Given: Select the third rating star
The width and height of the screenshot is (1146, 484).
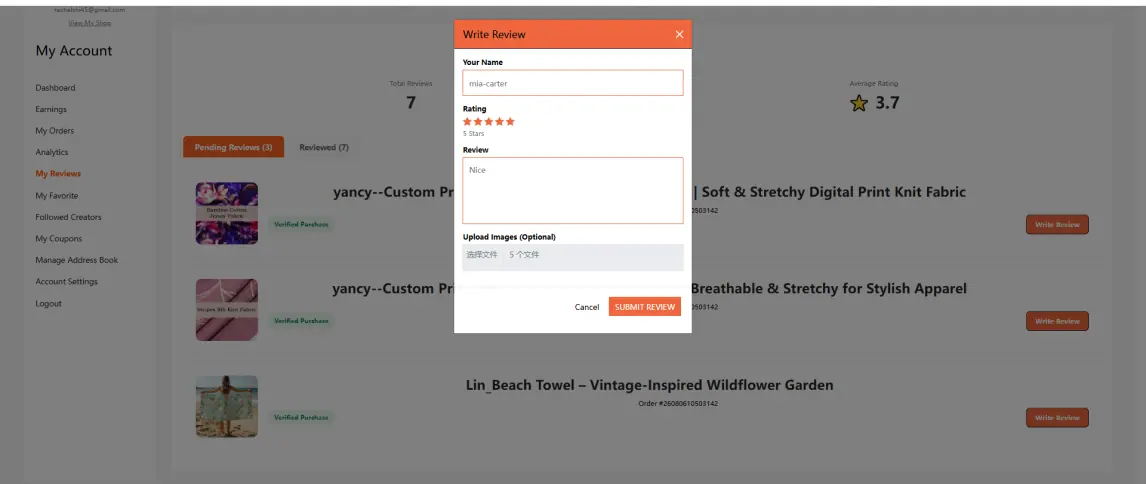Looking at the screenshot, I should click(489, 121).
